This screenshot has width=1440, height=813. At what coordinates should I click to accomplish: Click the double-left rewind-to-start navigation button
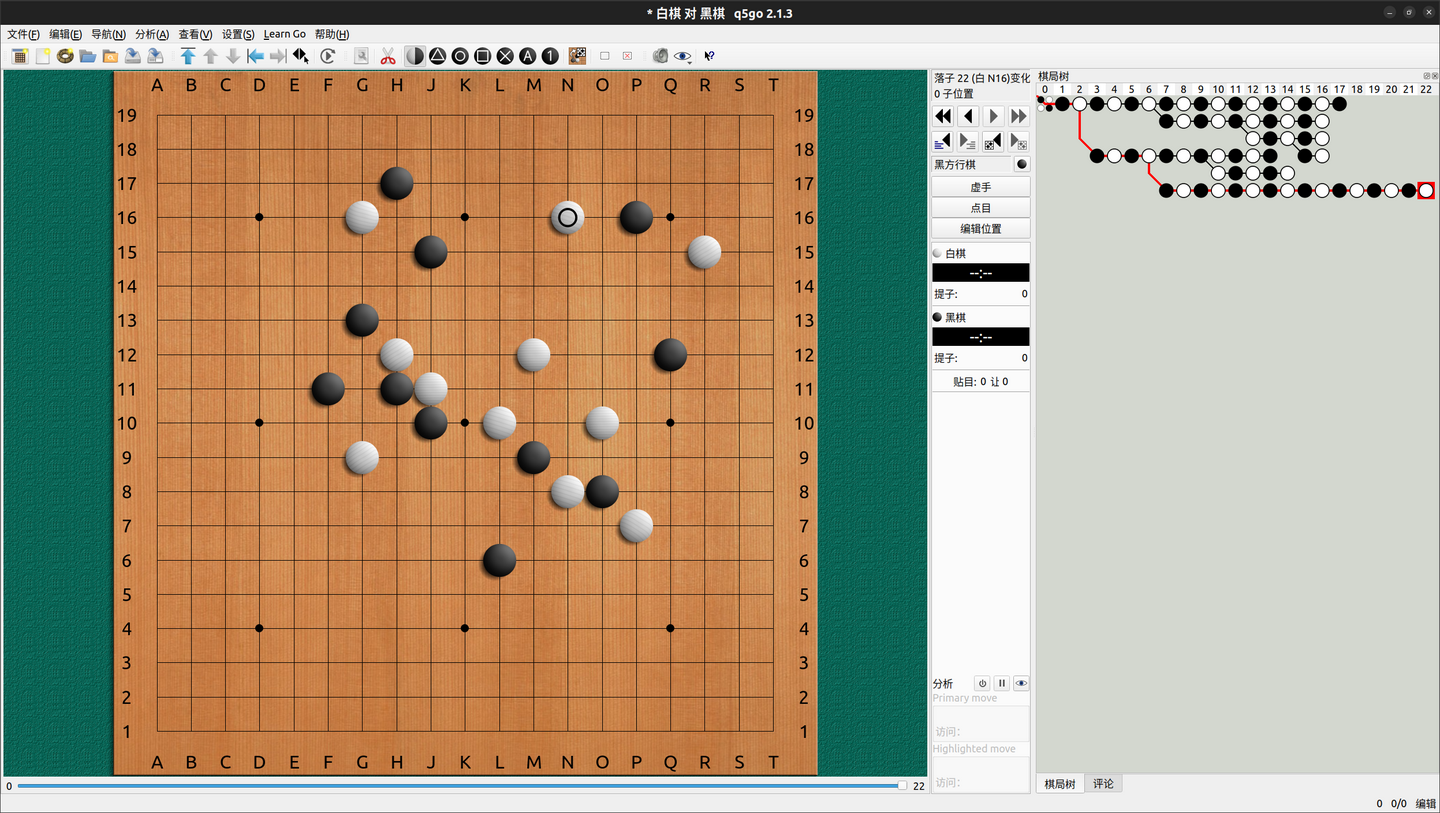pyautogui.click(x=943, y=116)
